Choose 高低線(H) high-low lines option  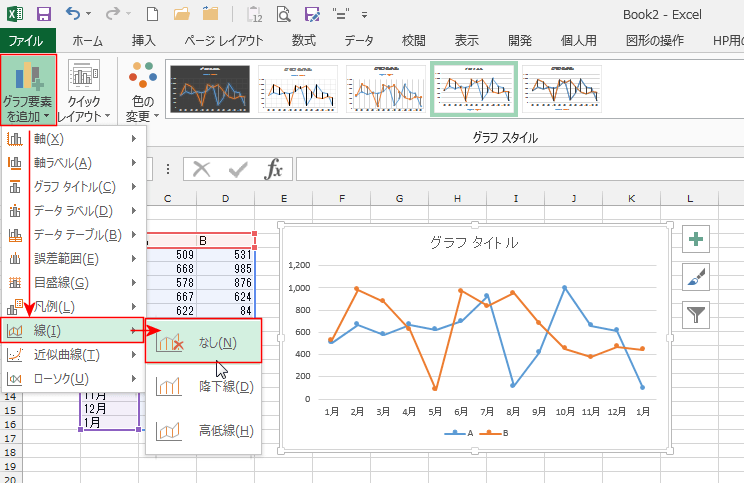click(x=204, y=430)
